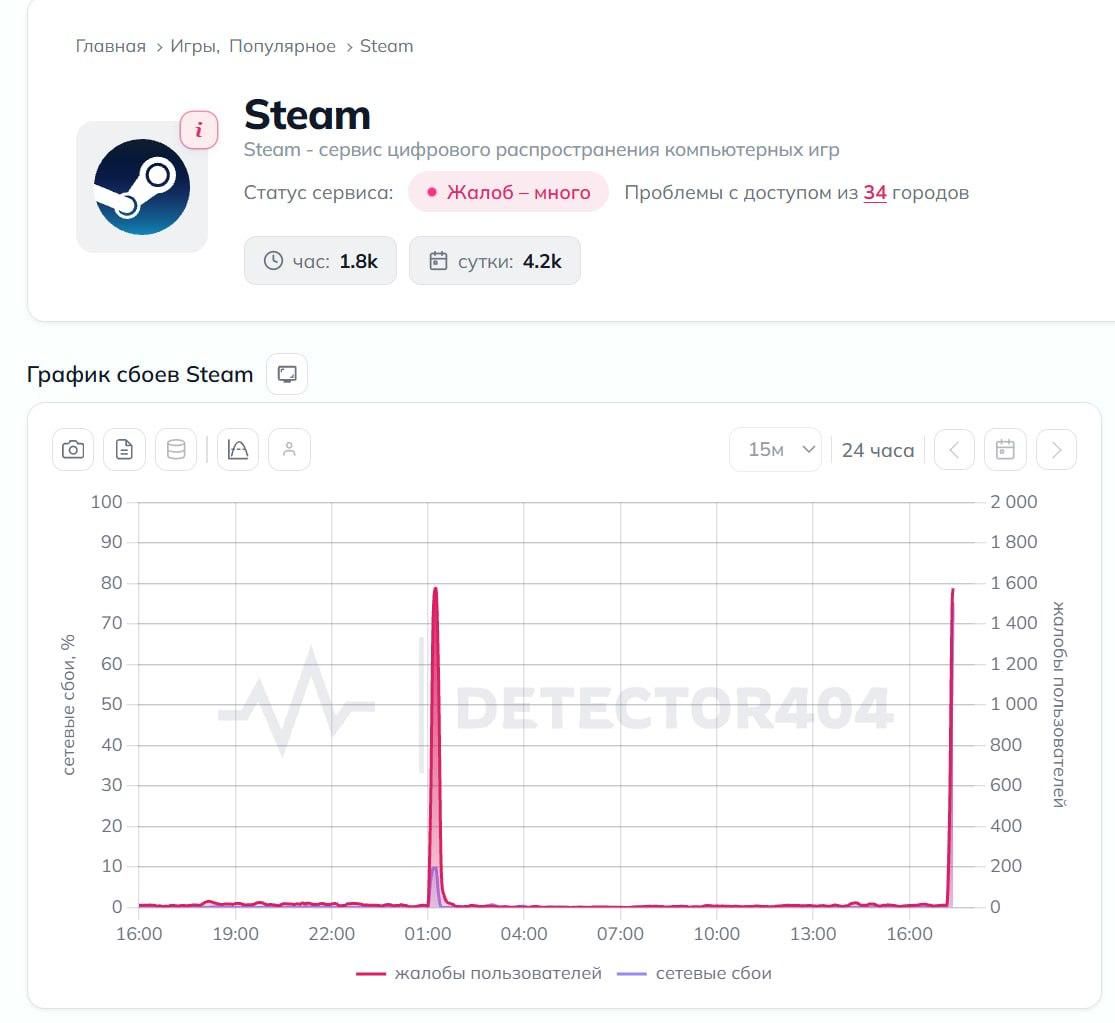Click the document export icon

[x=124, y=449]
